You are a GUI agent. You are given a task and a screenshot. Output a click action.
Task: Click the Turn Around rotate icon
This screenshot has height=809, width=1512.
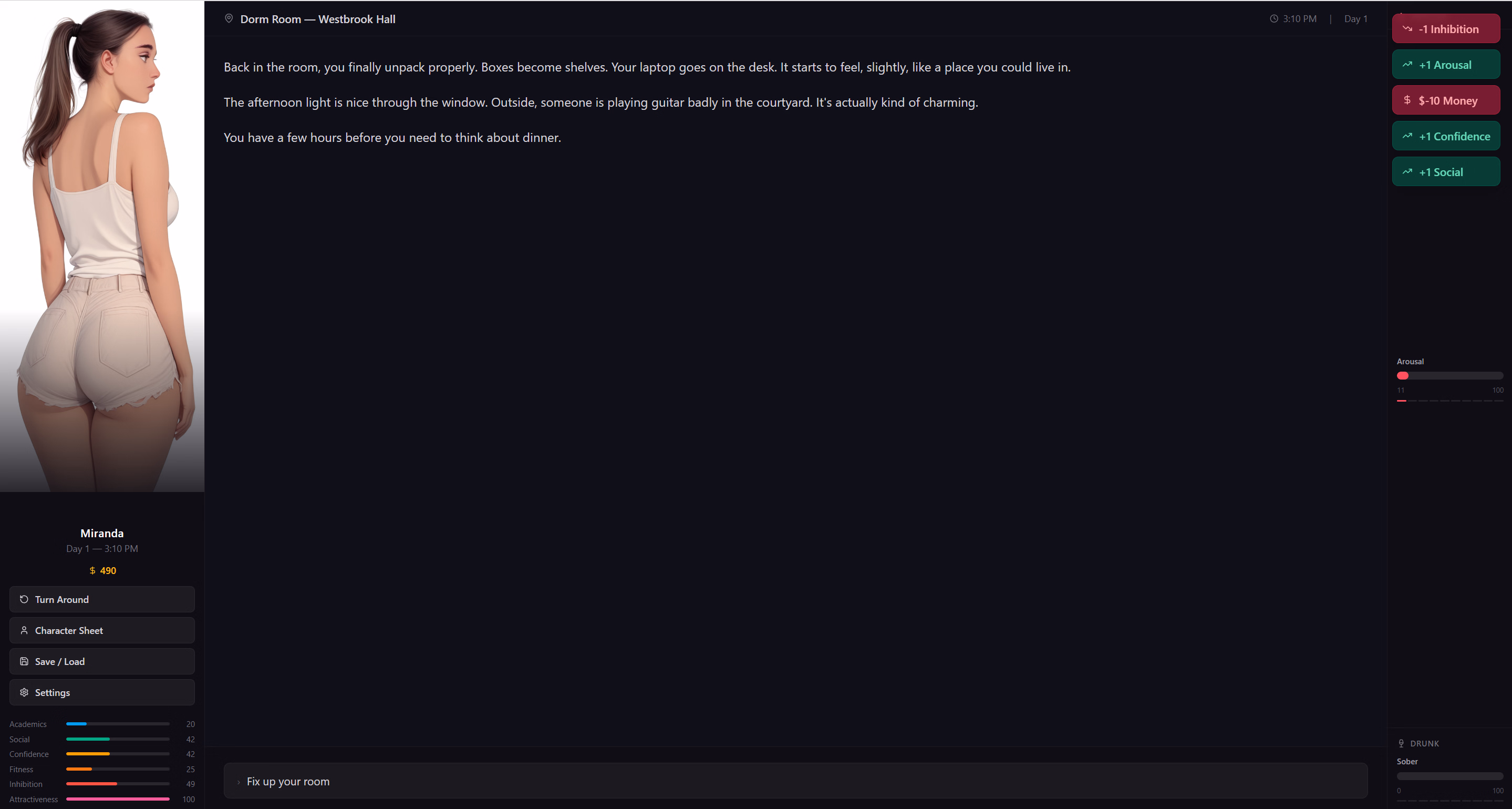24,599
